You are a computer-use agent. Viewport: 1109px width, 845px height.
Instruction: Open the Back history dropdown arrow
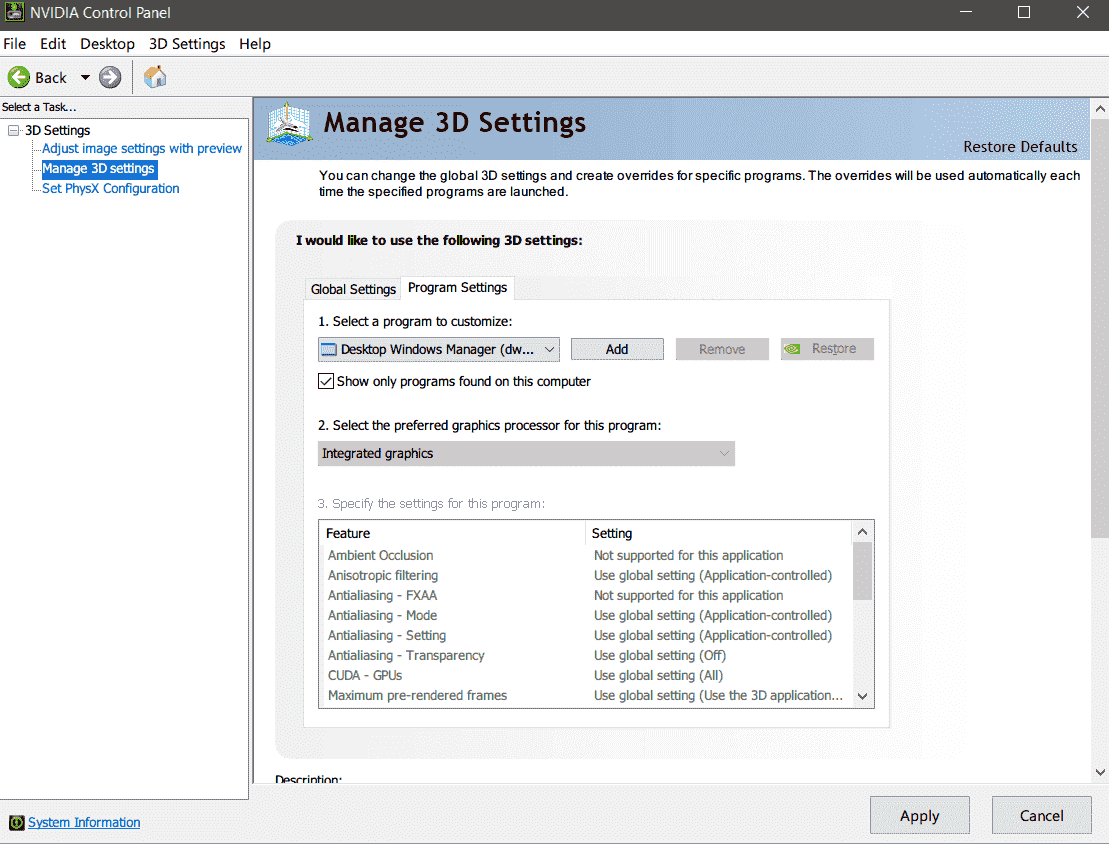(x=85, y=77)
